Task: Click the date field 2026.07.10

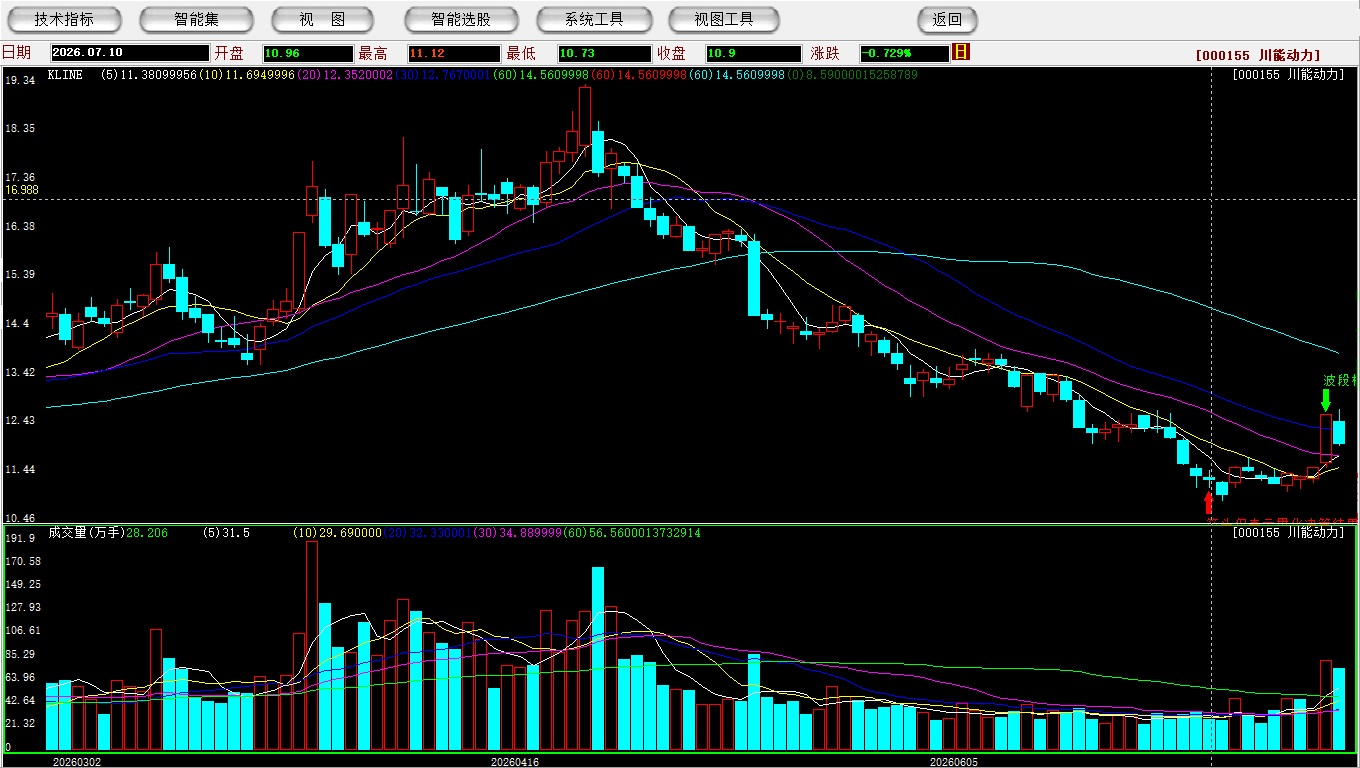Action: tap(129, 53)
